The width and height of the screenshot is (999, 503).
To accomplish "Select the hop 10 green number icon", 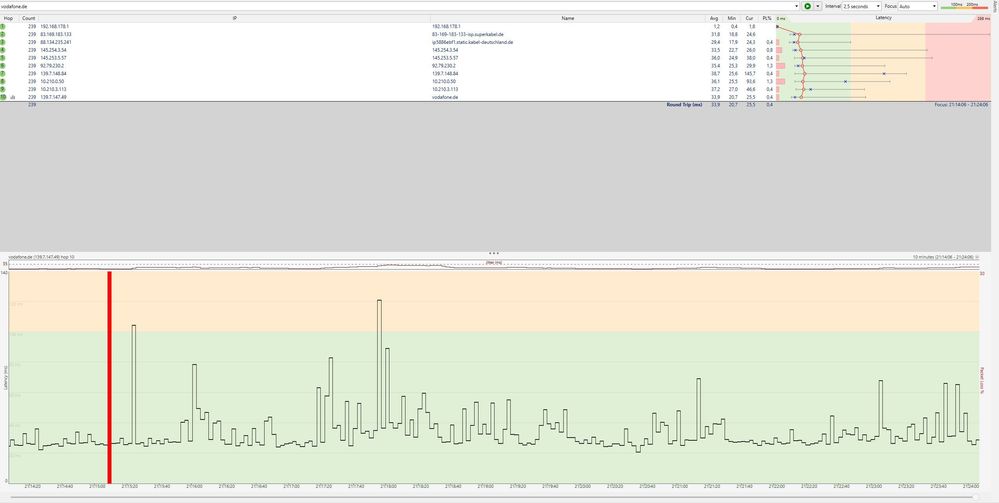I will 3,97.
